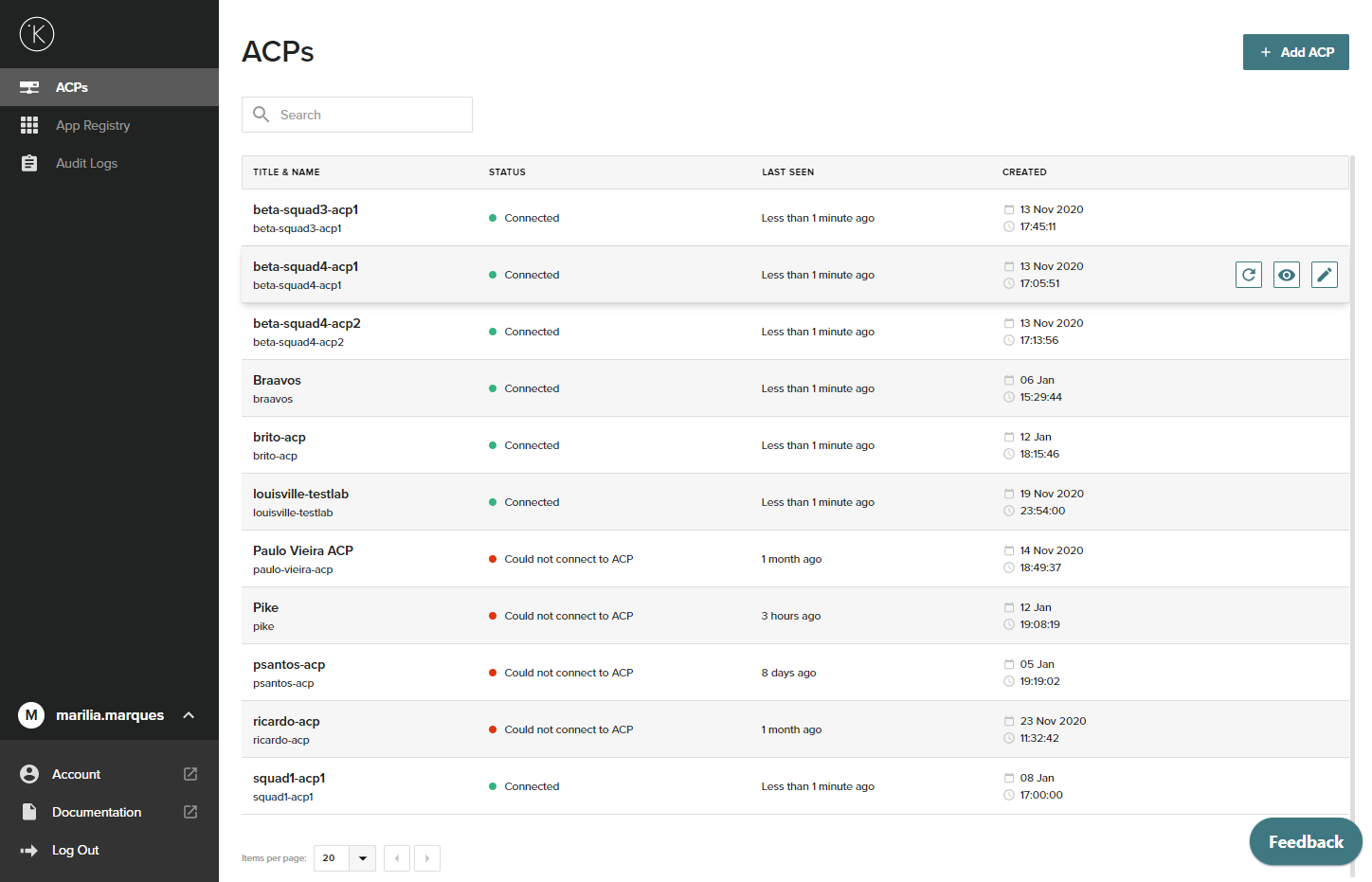The image size is (1372, 882).
Task: Click the '8 days ago' last seen value
Action: tap(788, 673)
